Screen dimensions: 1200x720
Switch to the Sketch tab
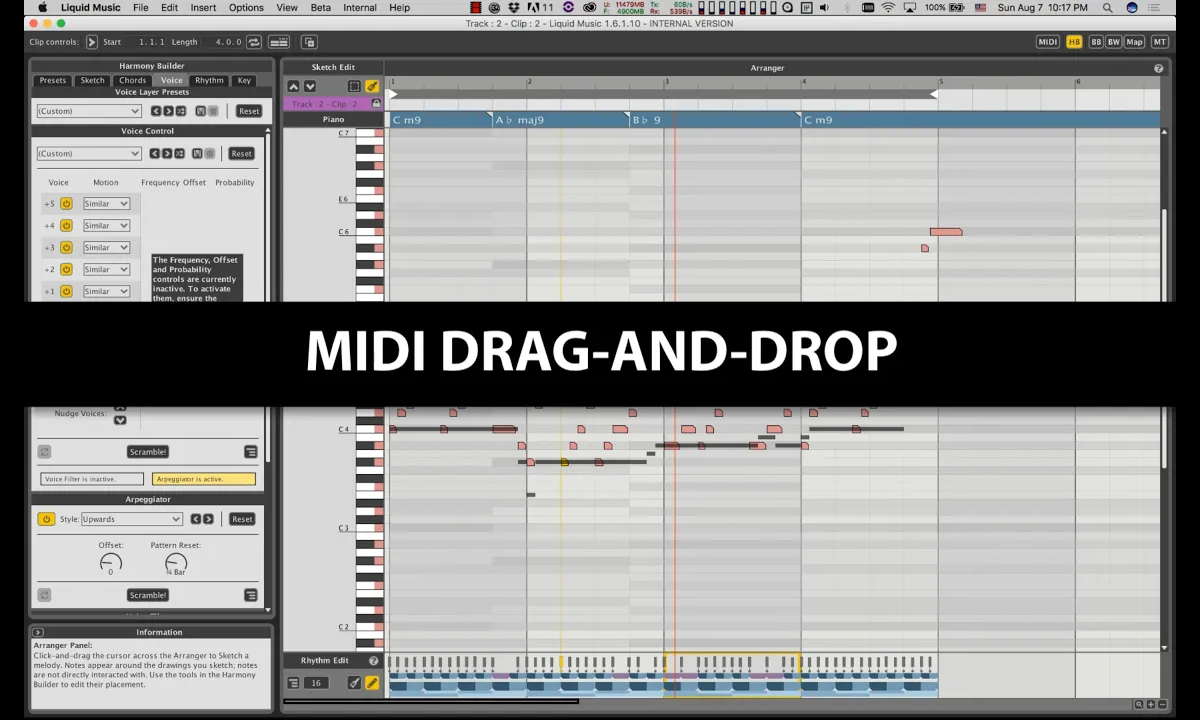92,80
